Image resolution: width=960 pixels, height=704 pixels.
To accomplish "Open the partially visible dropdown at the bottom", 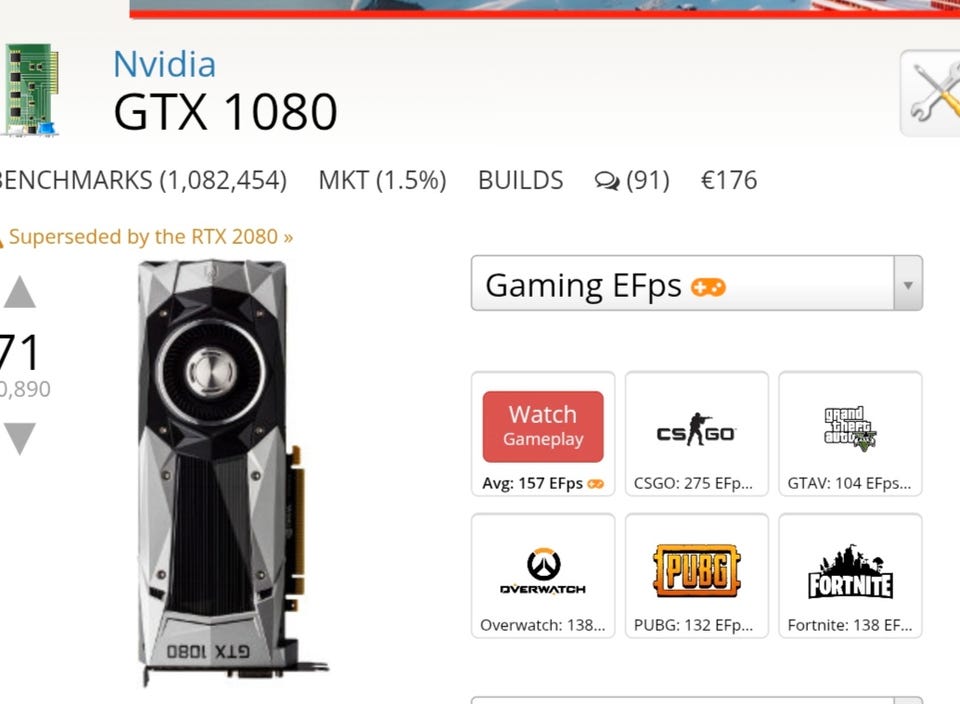I will coord(697,700).
